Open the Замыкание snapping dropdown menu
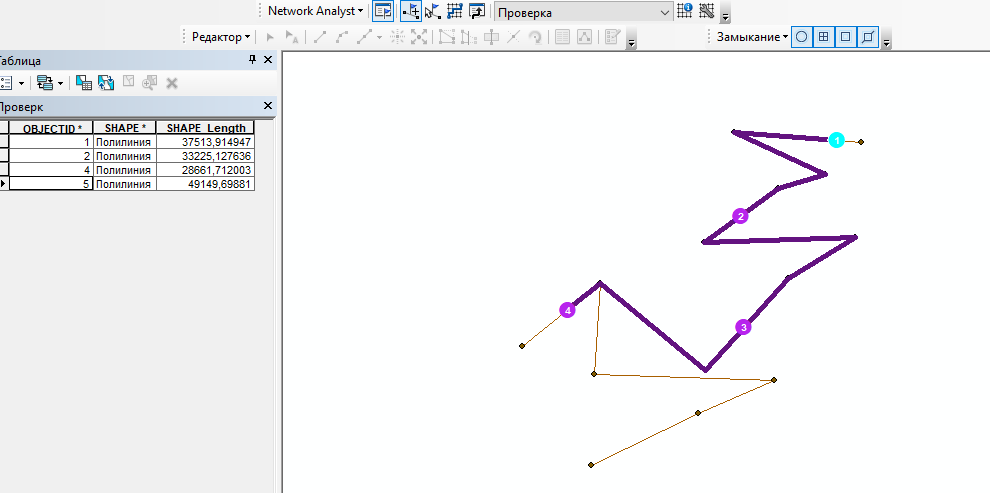The height and width of the screenshot is (493, 990). [752, 37]
